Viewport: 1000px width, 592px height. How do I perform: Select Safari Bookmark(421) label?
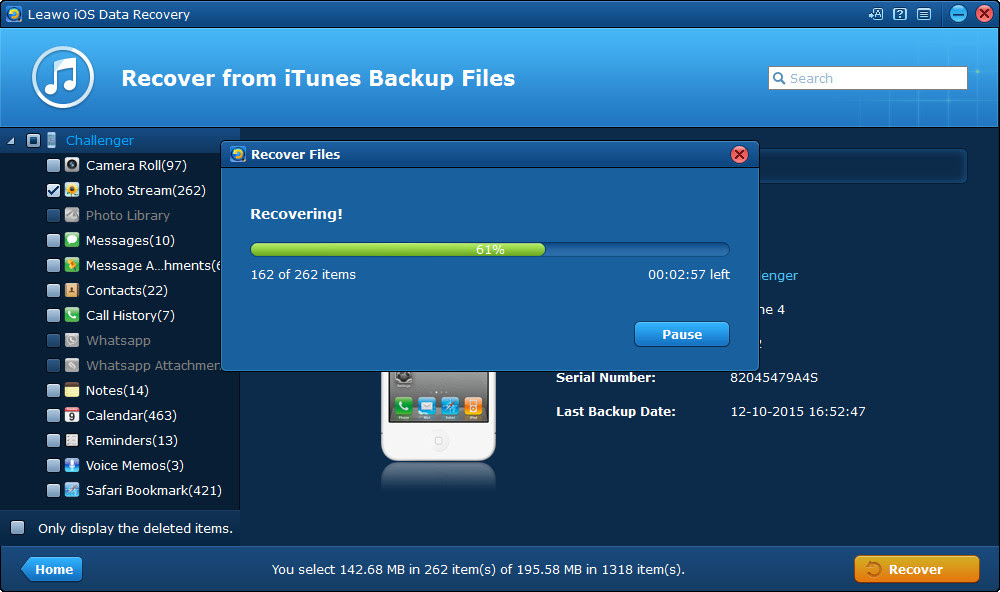click(154, 491)
